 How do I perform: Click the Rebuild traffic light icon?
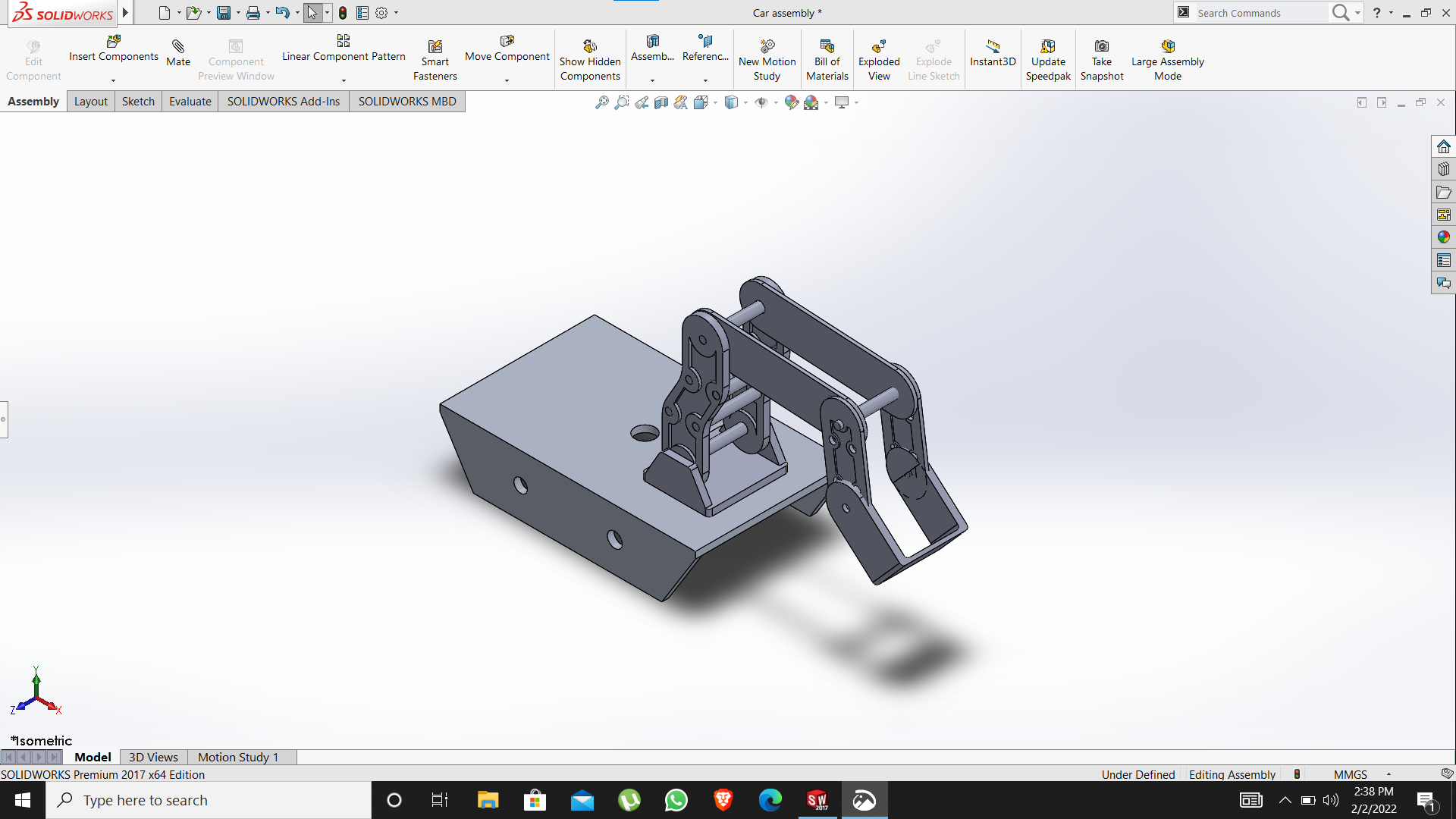click(x=343, y=13)
